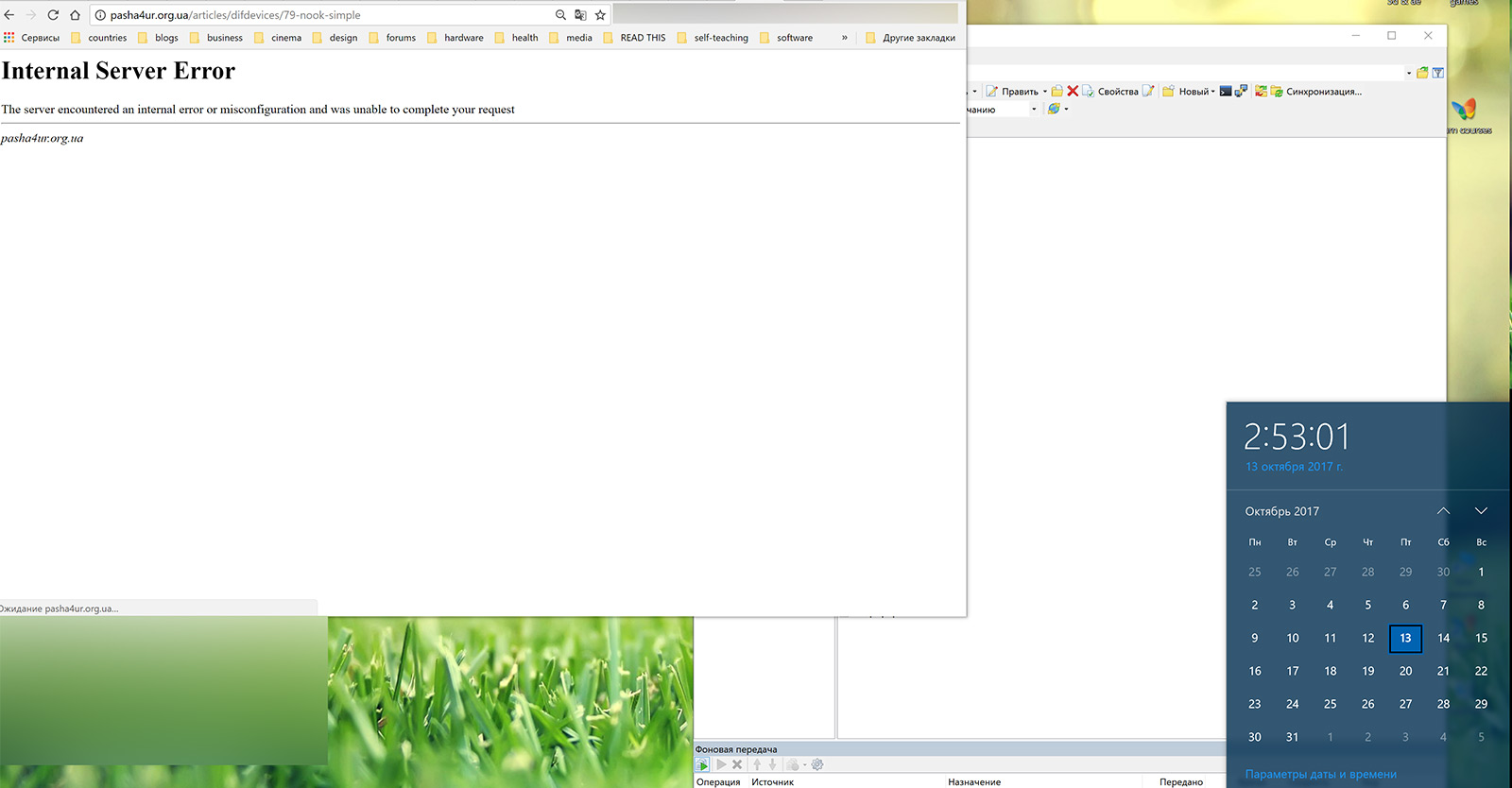
Task: Click the Новый button in WinSCP toolbar
Action: coord(1185,92)
